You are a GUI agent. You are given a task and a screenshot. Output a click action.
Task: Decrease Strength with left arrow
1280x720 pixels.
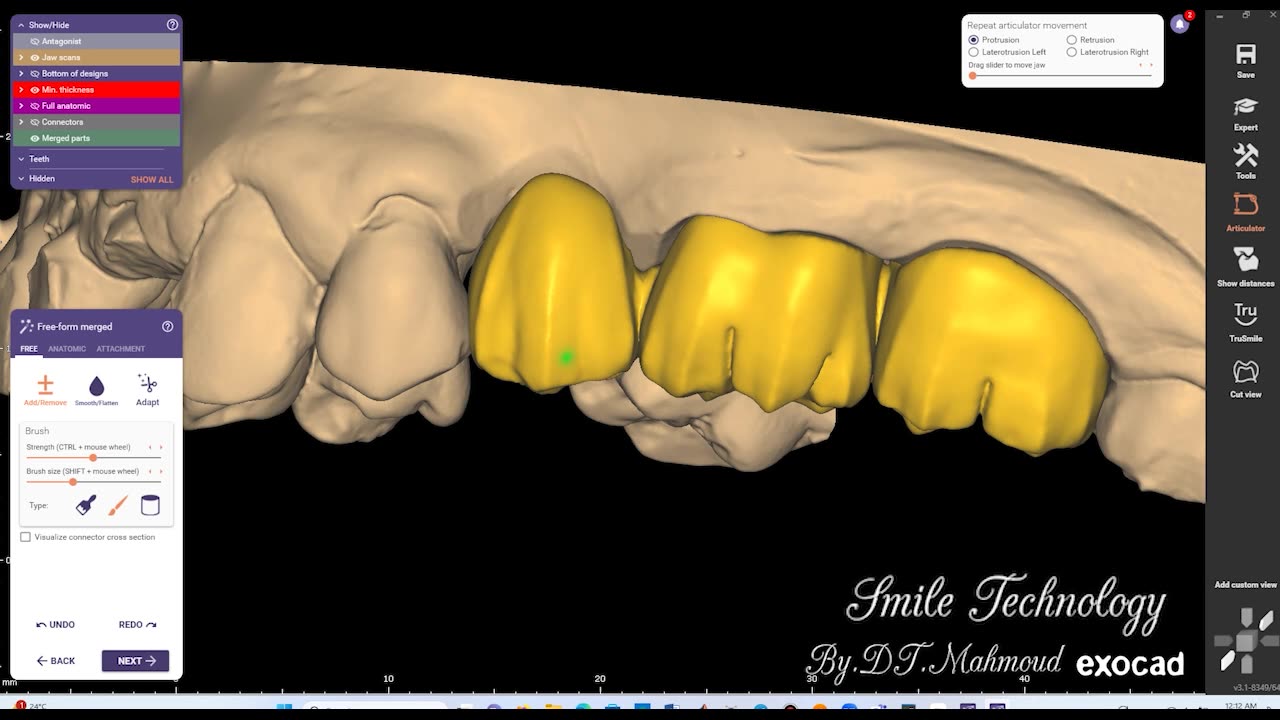150,447
